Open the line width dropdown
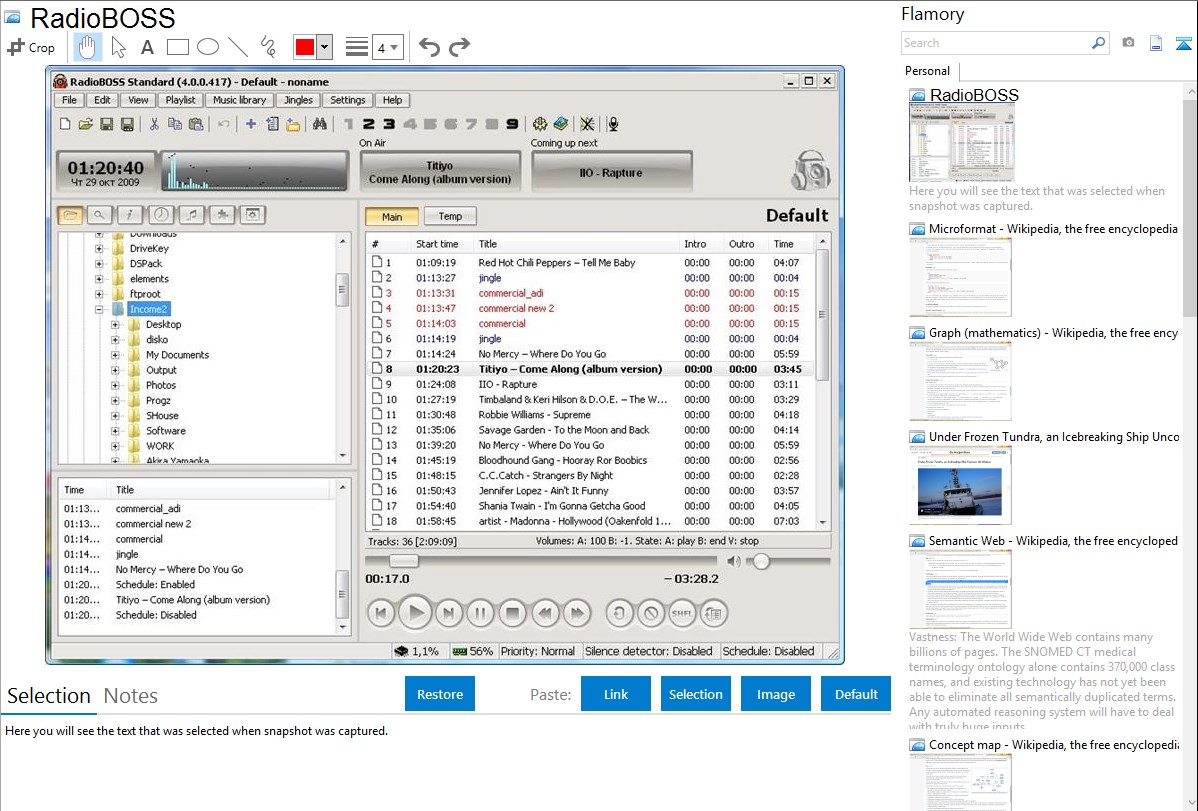Viewport: 1198px width, 811px height. [387, 47]
